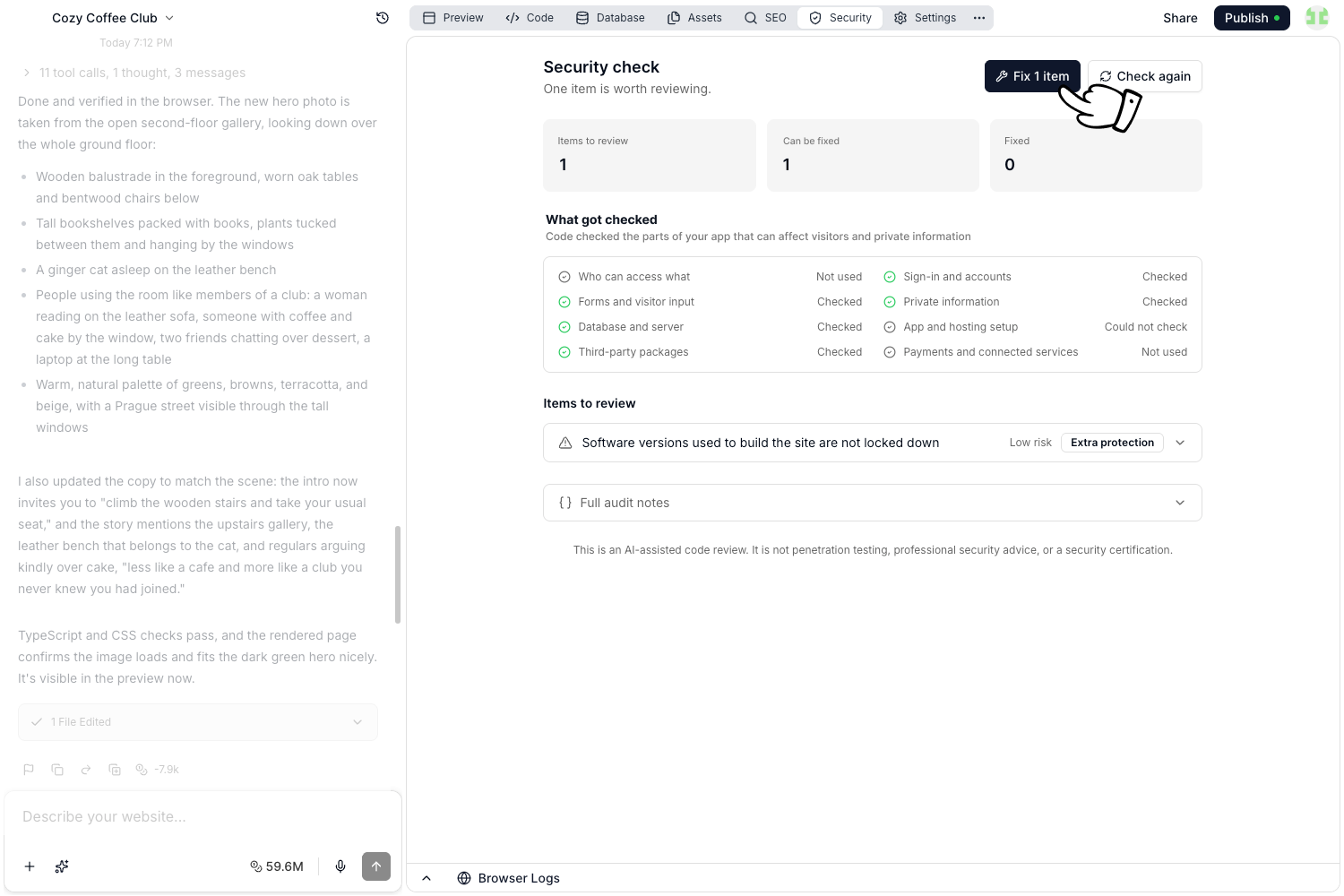Run Check again
The width and height of the screenshot is (1344, 896).
(1145, 76)
